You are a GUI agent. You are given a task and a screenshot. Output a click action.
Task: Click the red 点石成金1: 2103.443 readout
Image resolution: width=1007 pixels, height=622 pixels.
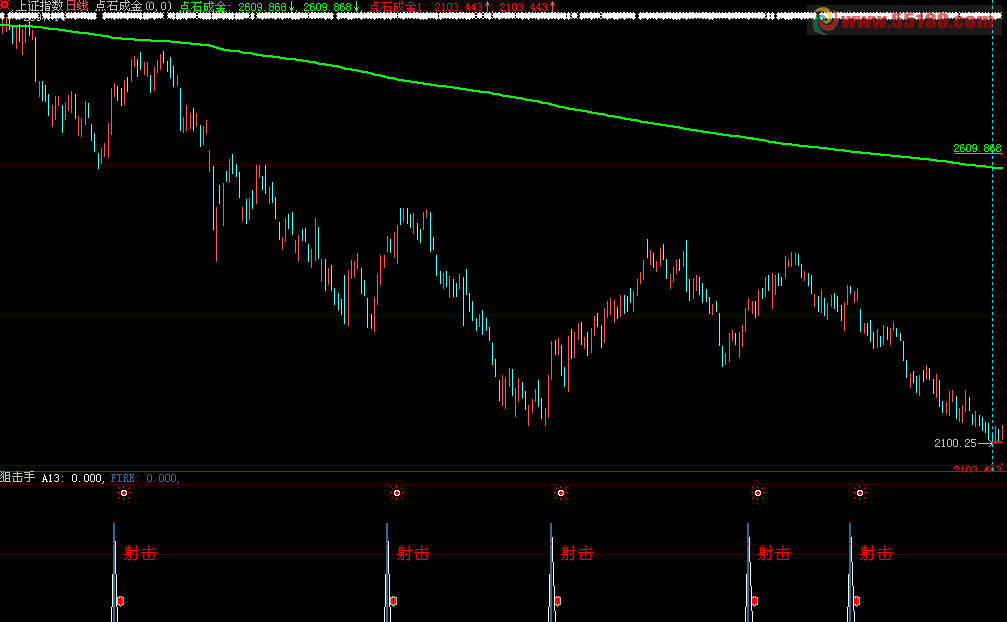click(430, 7)
